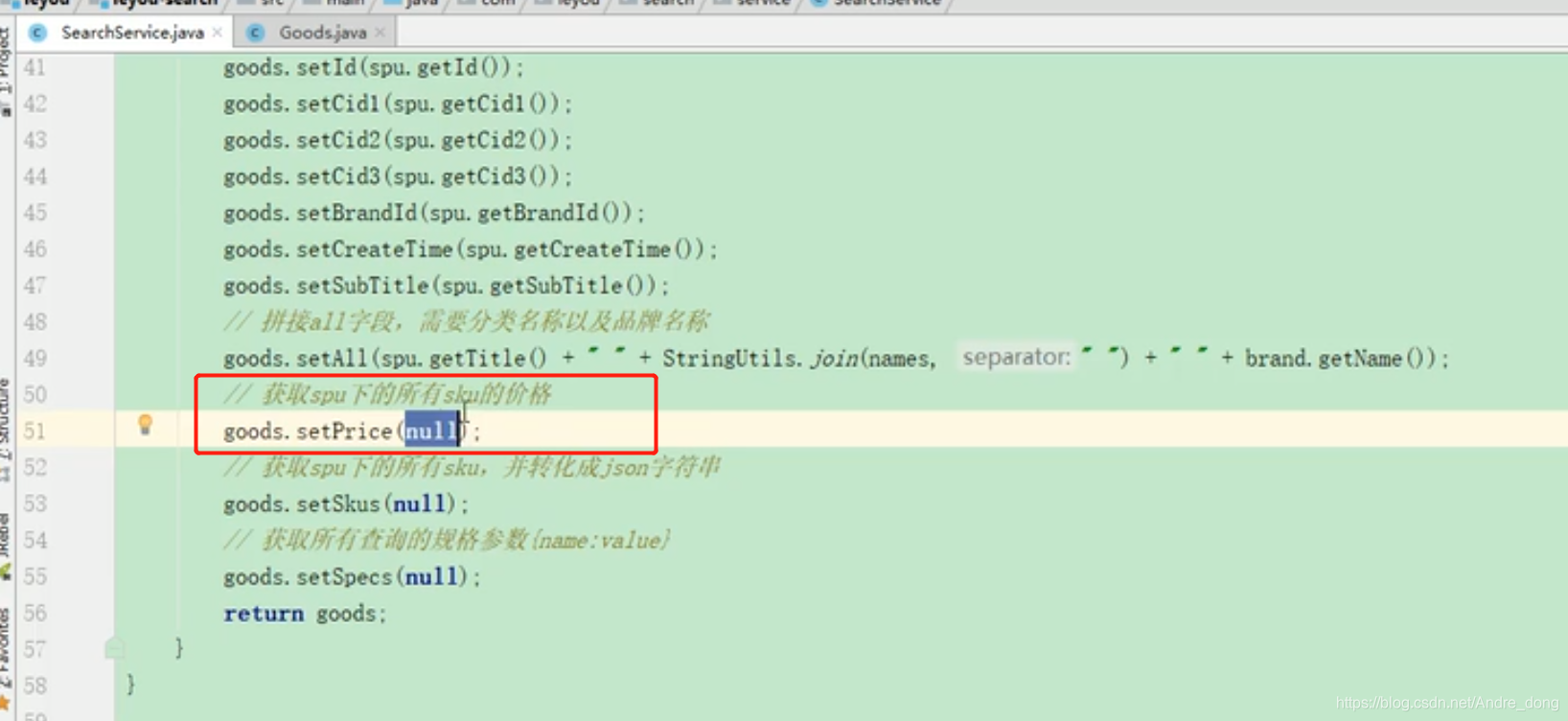Screen dimensions: 1568x721
Task: Click the return goods statement
Action: pyautogui.click(x=305, y=614)
